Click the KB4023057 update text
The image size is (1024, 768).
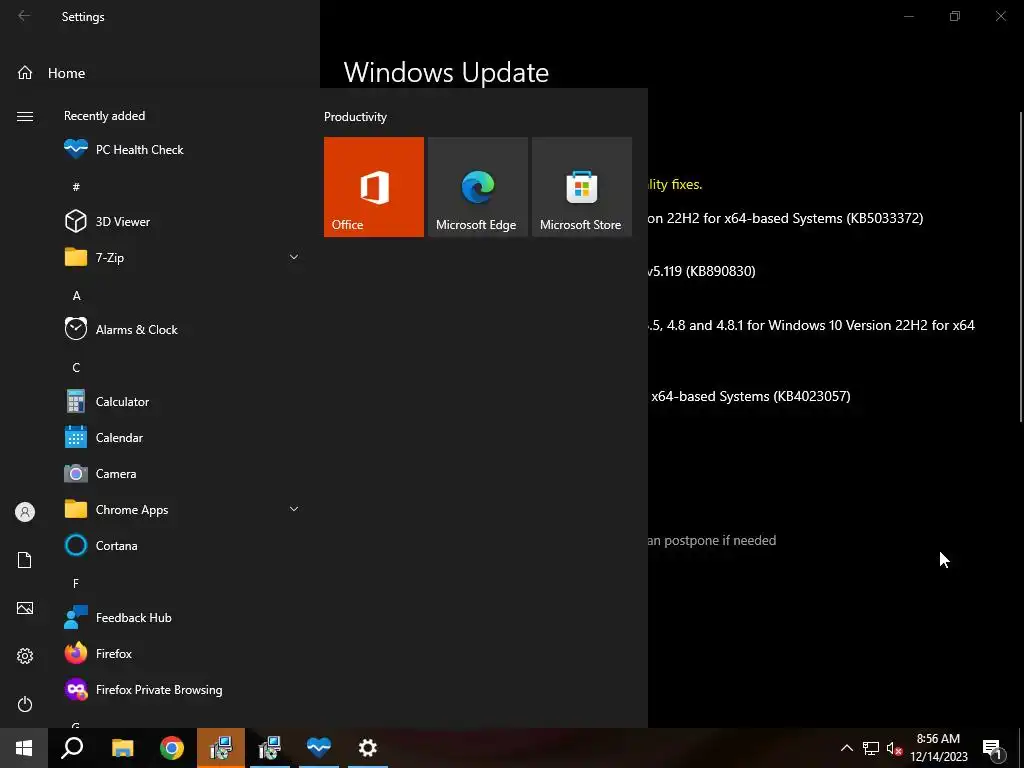(x=751, y=396)
